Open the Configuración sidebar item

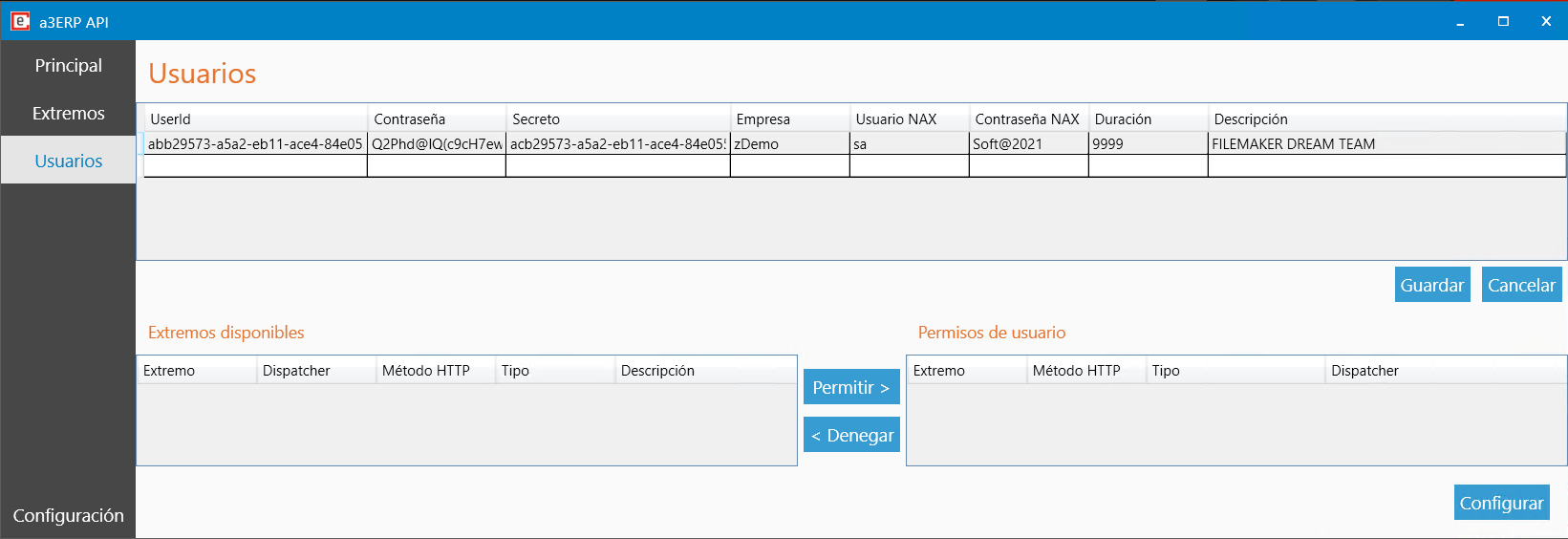(68, 515)
